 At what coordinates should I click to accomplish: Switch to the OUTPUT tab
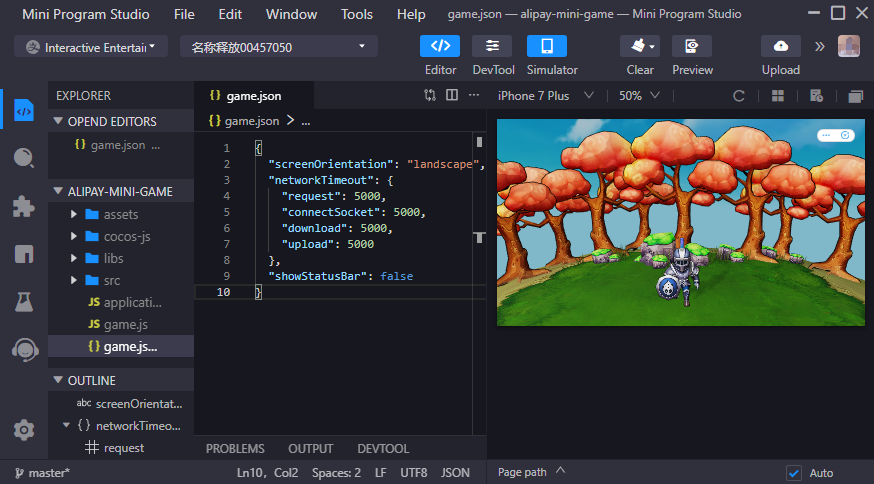click(x=310, y=449)
